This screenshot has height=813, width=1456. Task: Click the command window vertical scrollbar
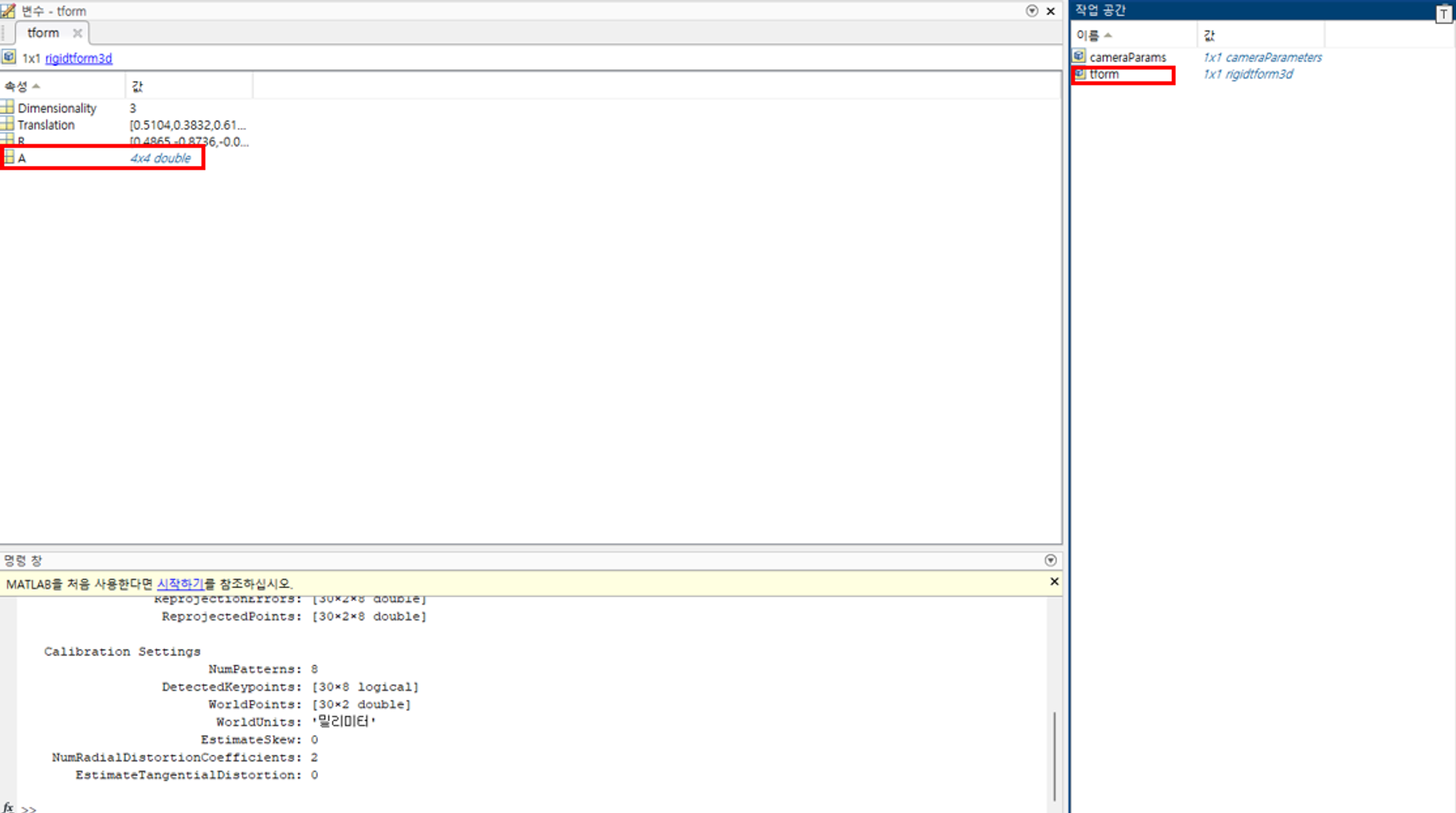[1053, 757]
